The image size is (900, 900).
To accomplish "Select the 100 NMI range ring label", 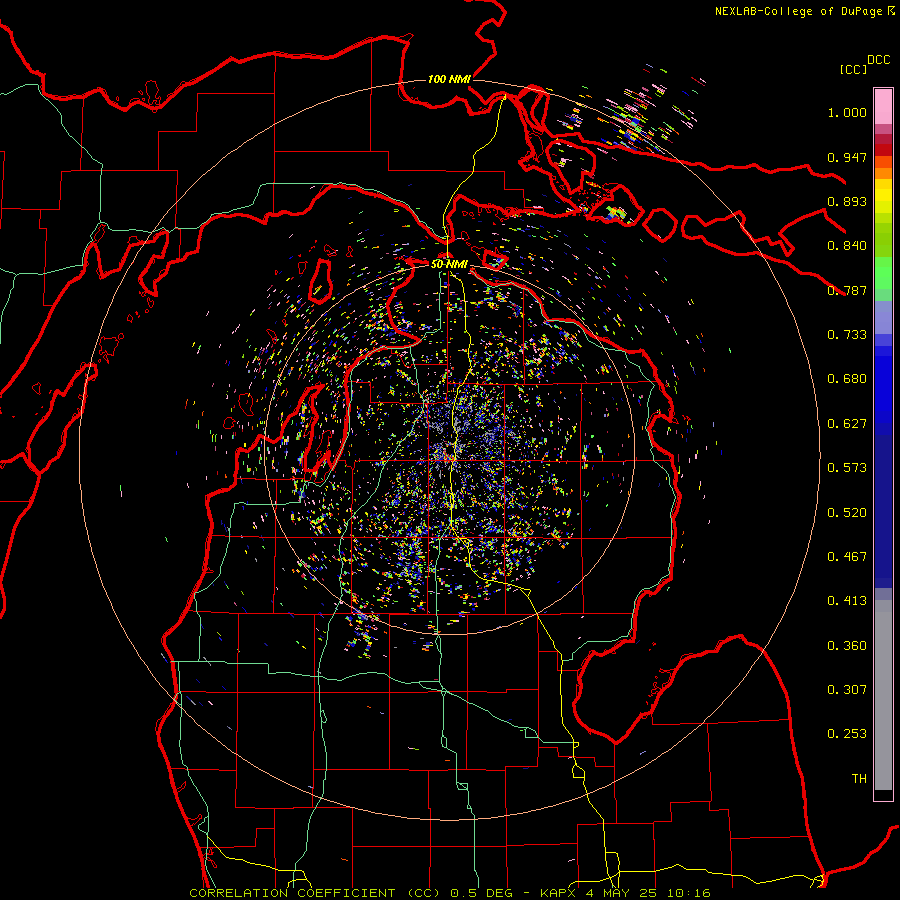I will coord(449,79).
